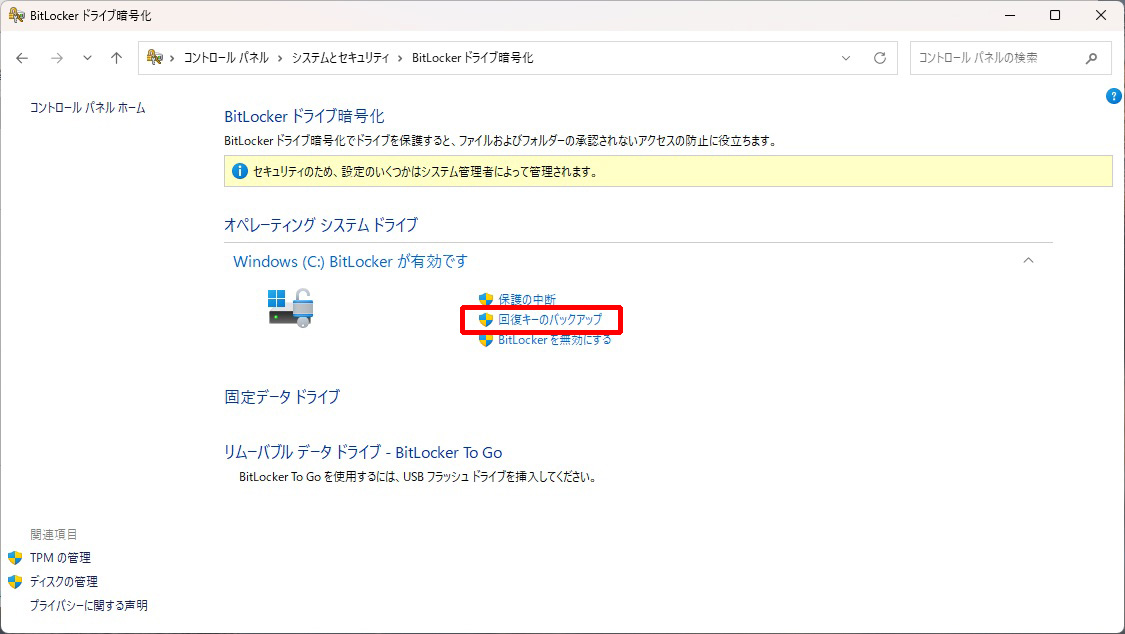Viewport: 1125px width, 634px height.
Task: Click the Windows drive unlocked padlock icon
Action: click(291, 308)
